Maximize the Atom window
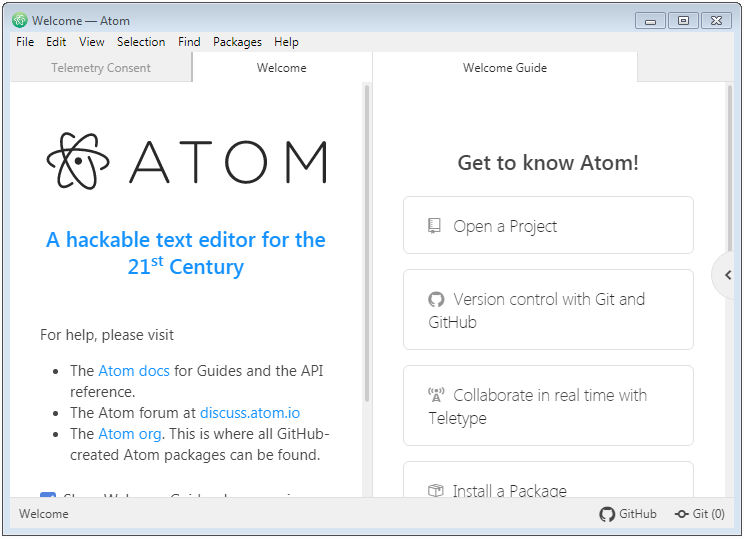Viewport: 744px width, 538px height. 683,21
